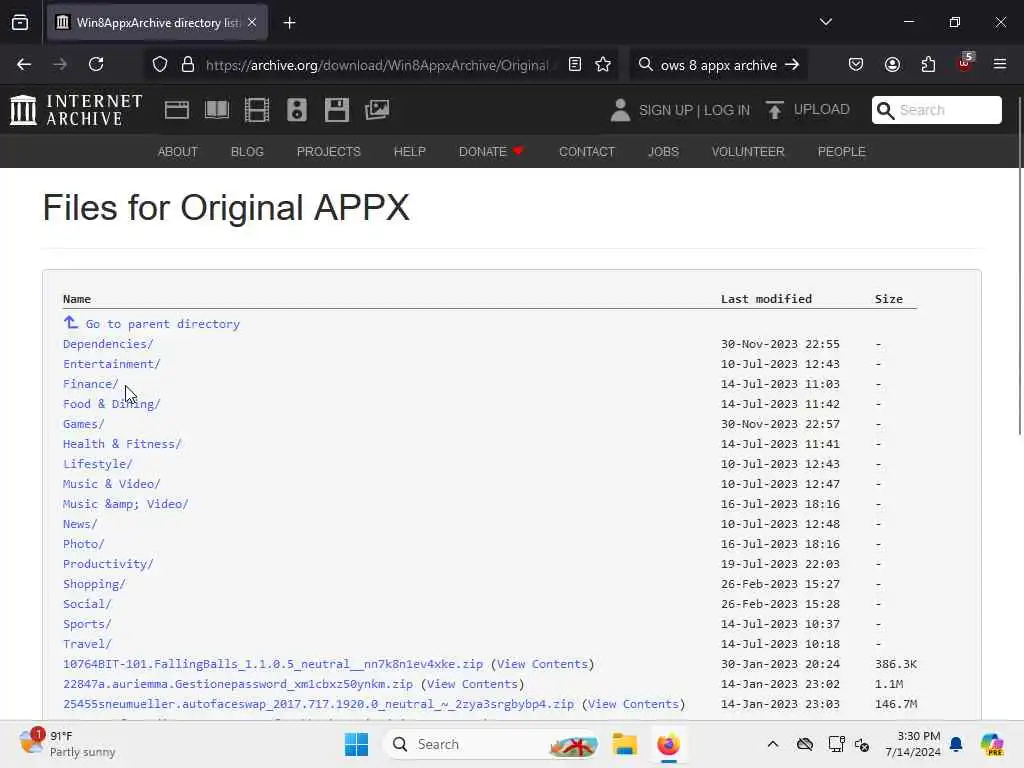Click the taskbar Search box
The image size is (1024, 768).
(492, 744)
